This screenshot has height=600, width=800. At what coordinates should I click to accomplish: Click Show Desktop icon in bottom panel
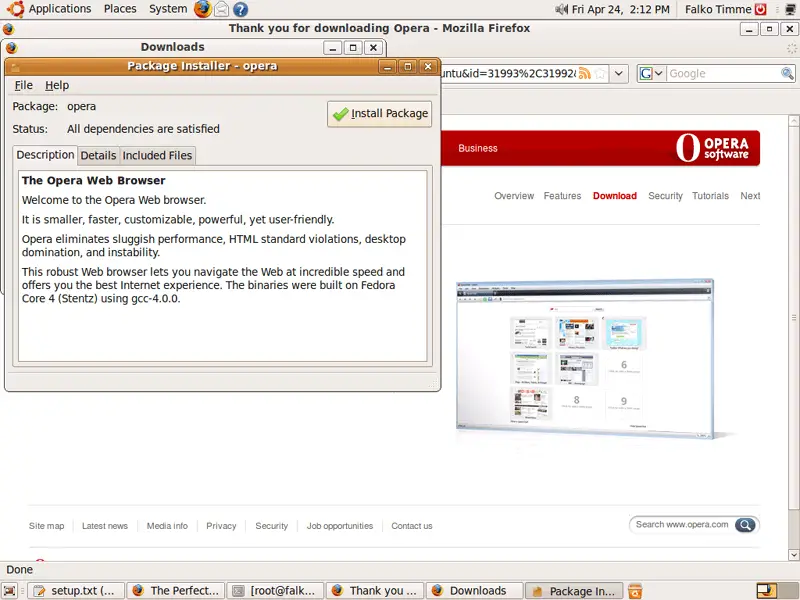(10, 591)
